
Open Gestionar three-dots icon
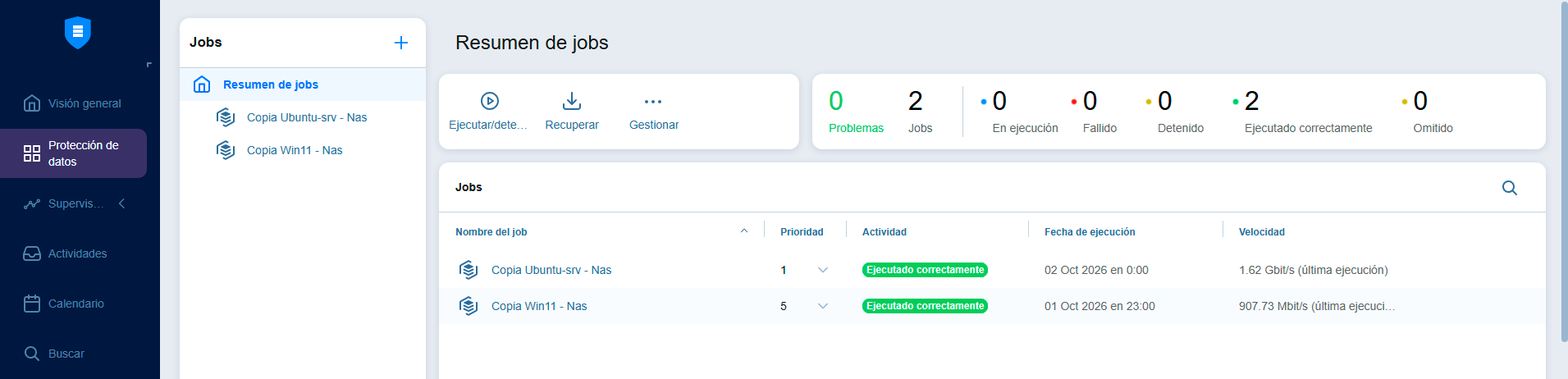pyautogui.click(x=653, y=102)
